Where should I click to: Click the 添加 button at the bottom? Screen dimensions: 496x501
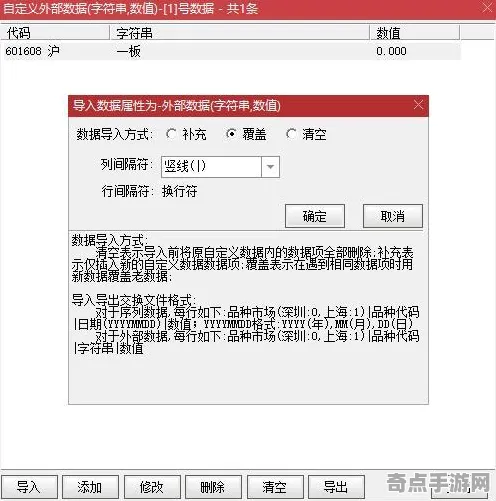pos(90,487)
